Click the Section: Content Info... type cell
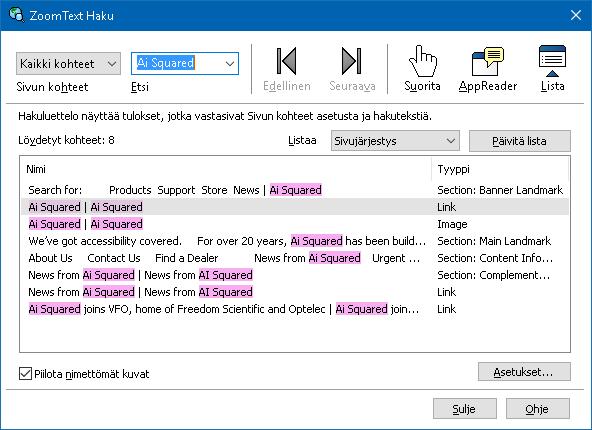Screen dimensions: 592x430 (x=495, y=258)
